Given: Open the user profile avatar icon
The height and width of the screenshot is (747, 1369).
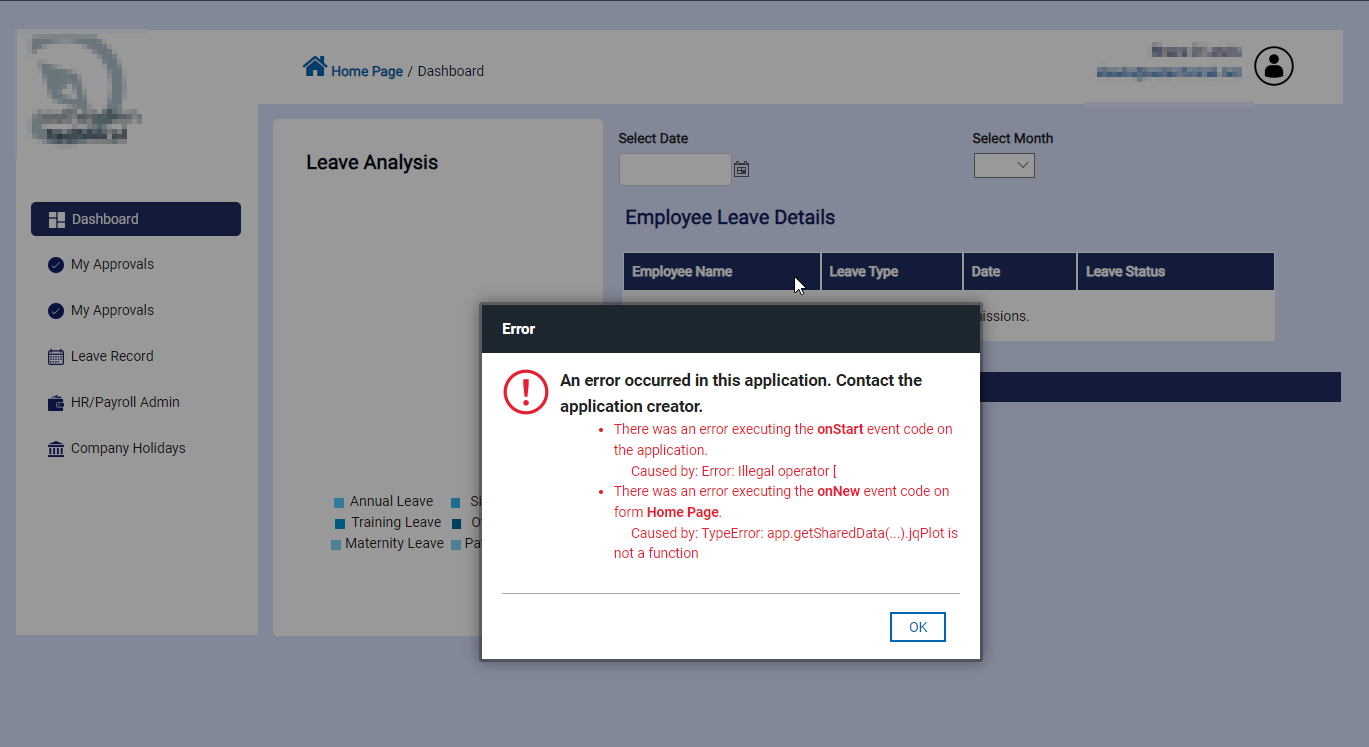Looking at the screenshot, I should [x=1273, y=67].
